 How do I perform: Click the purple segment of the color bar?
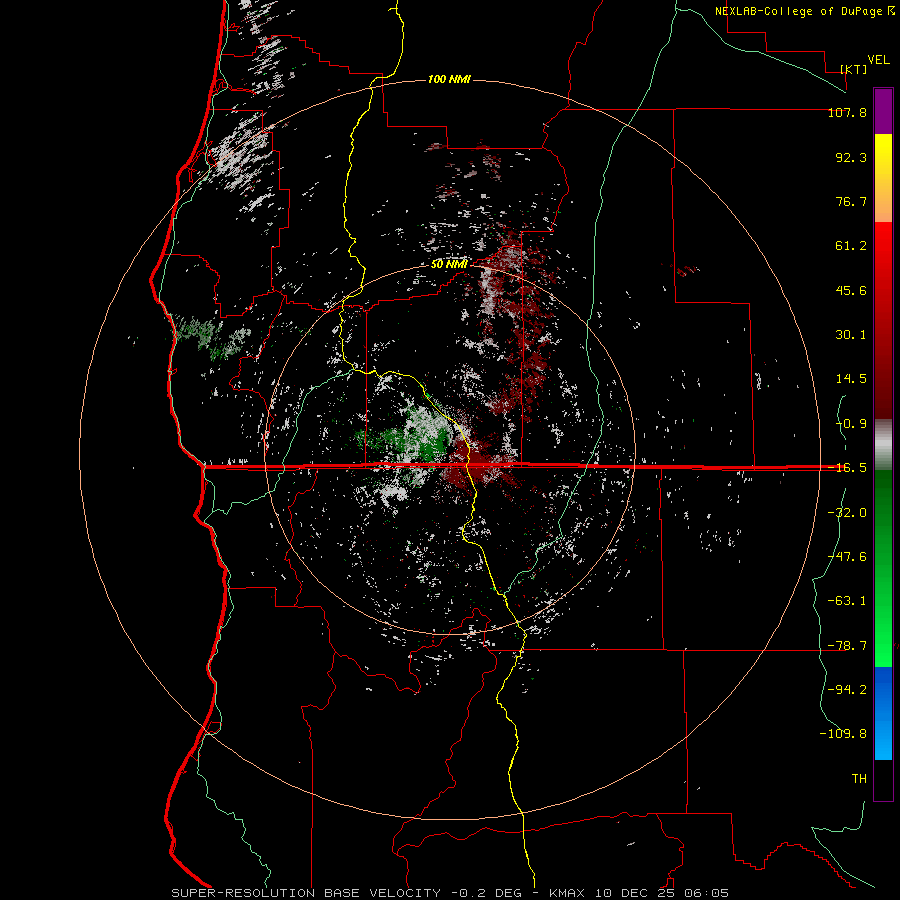[883, 111]
